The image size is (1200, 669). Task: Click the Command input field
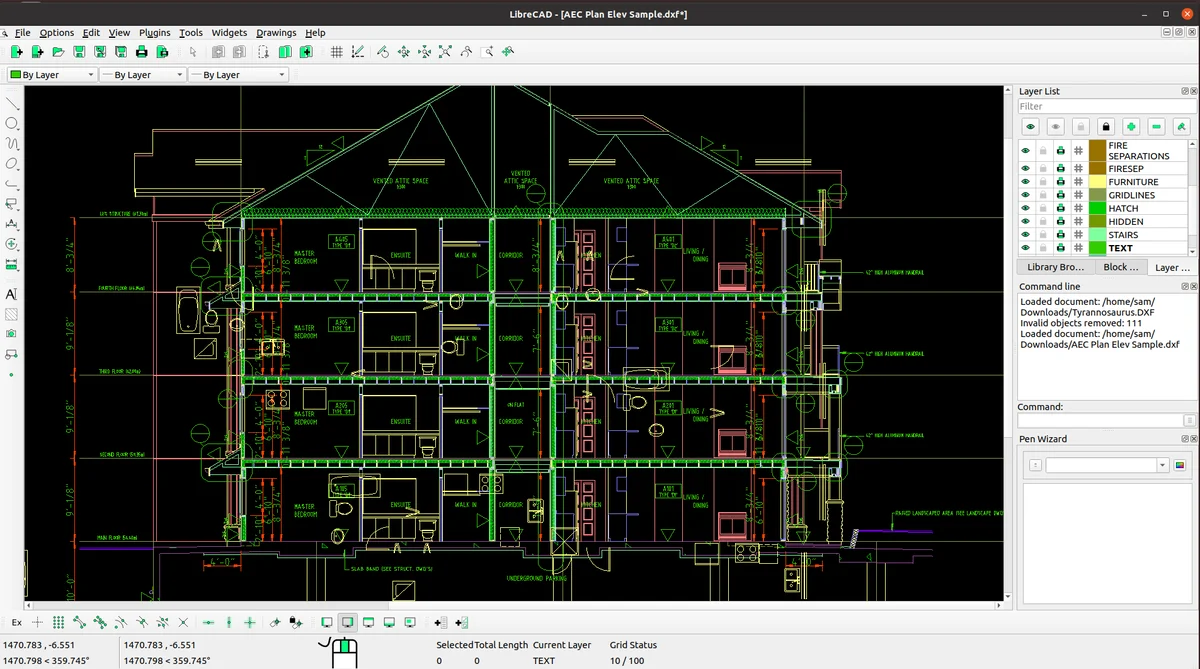pos(1099,421)
